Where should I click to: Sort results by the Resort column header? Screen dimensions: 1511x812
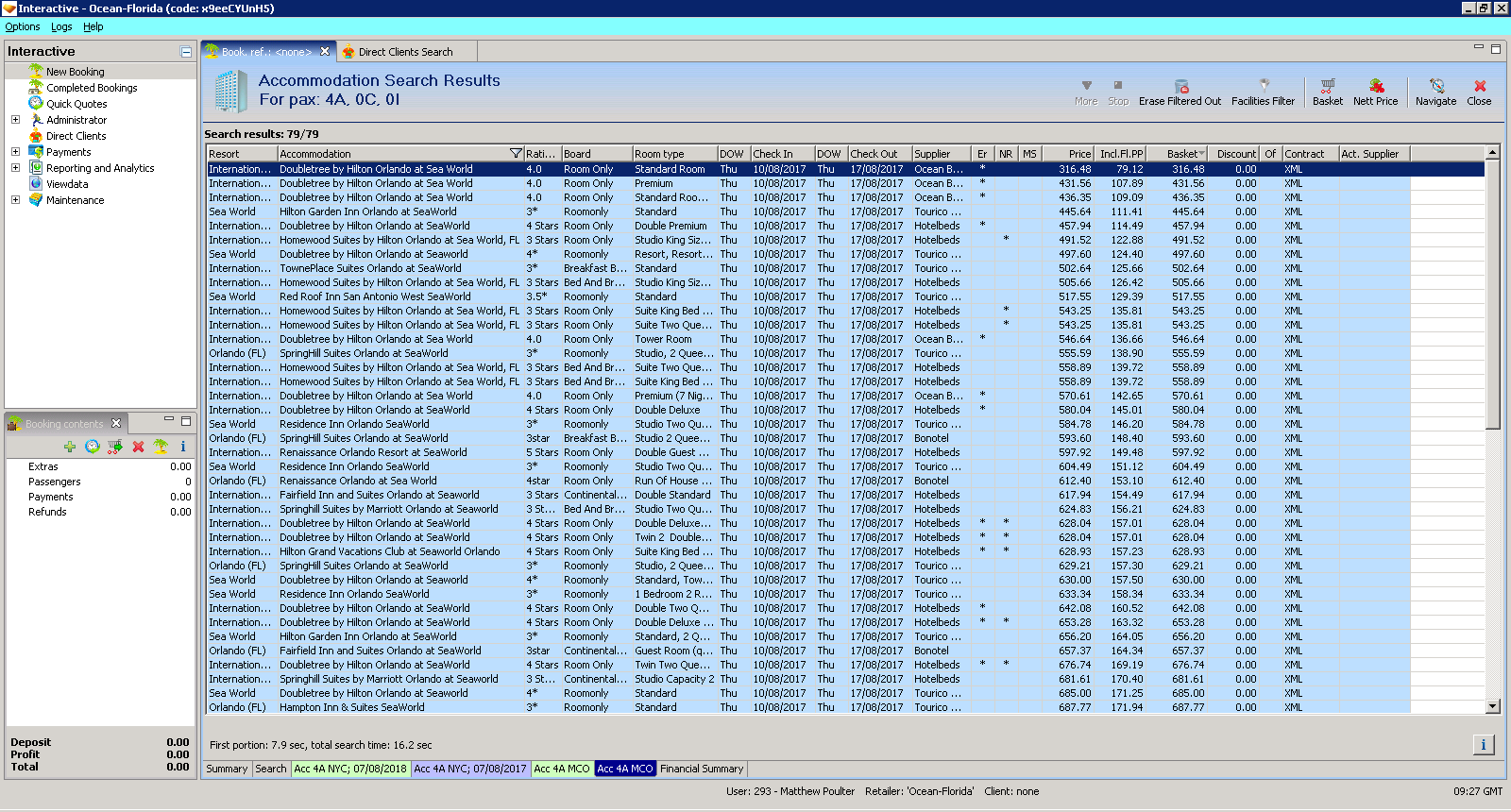[x=242, y=154]
